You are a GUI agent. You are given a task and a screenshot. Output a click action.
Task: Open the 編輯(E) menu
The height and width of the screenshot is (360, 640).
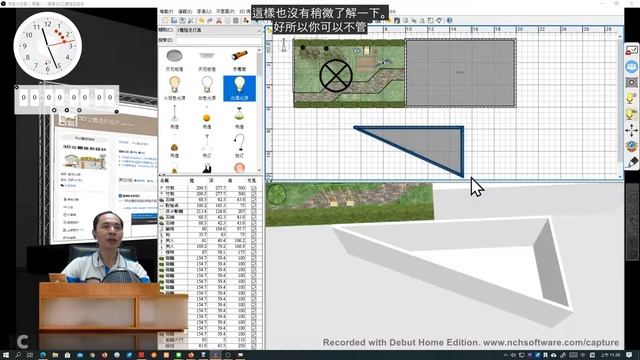(185, 11)
